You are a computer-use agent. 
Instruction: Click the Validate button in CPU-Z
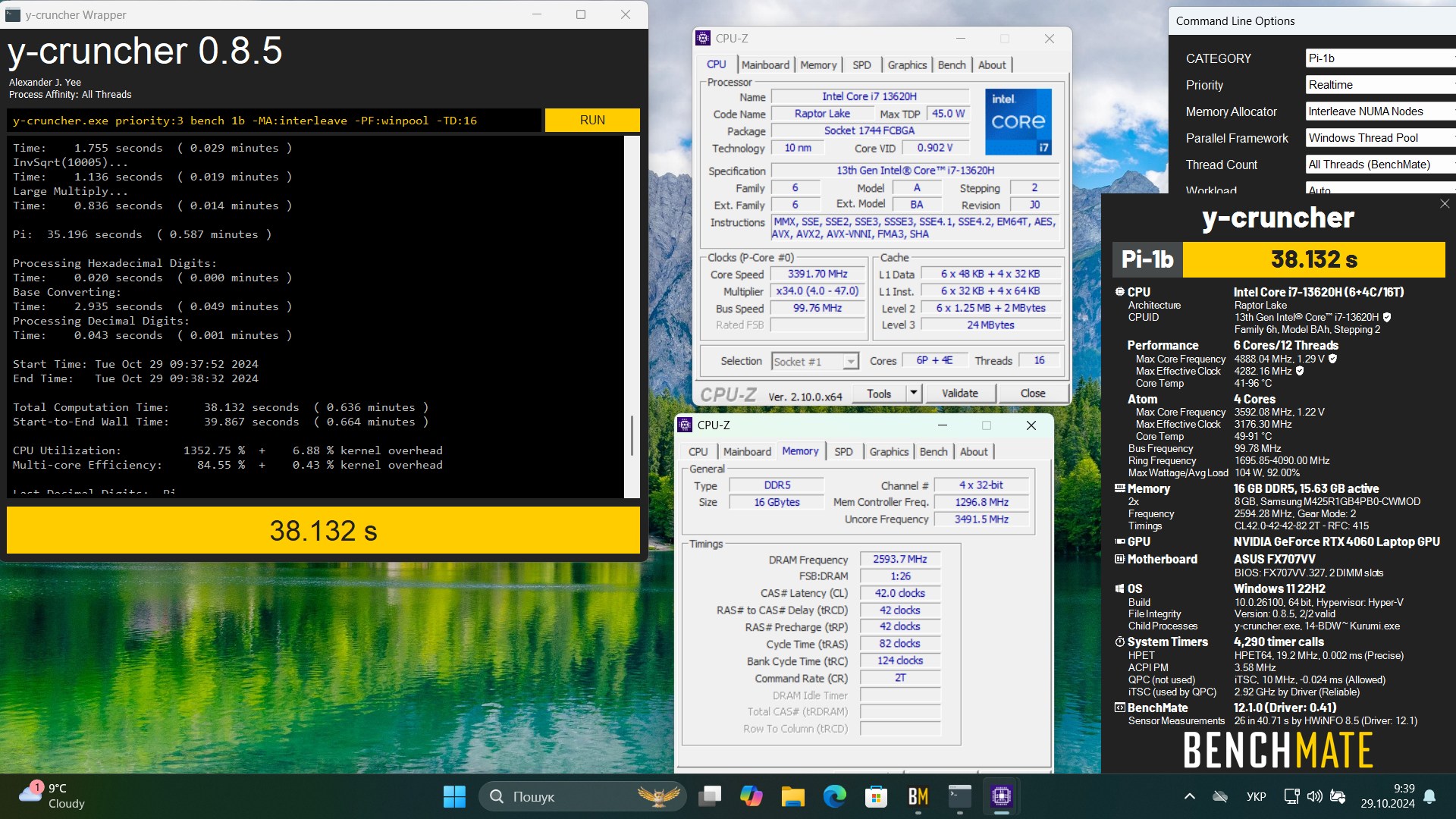959,394
